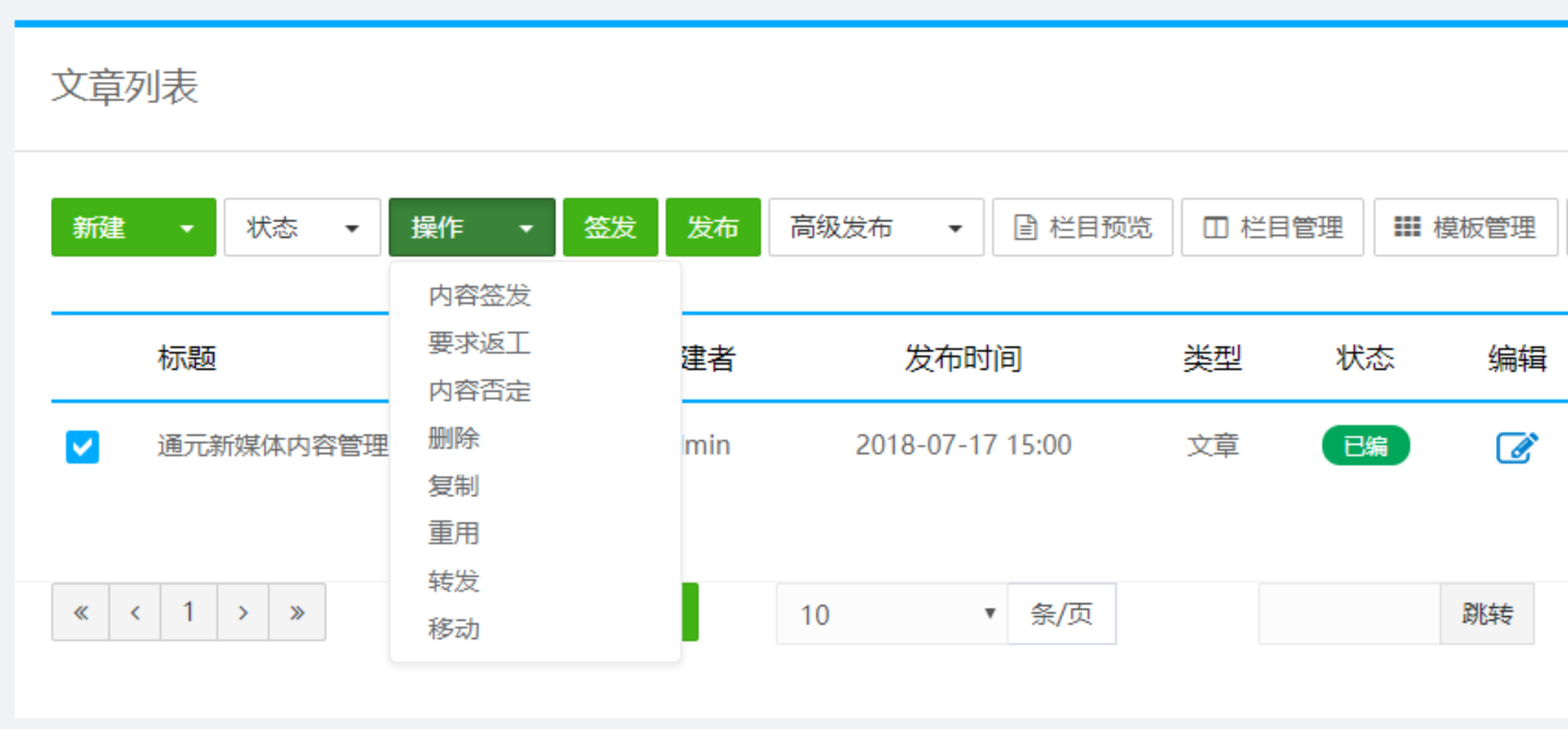Choose 删除 in the operation menu
The image size is (1568, 730).
pyautogui.click(x=453, y=438)
